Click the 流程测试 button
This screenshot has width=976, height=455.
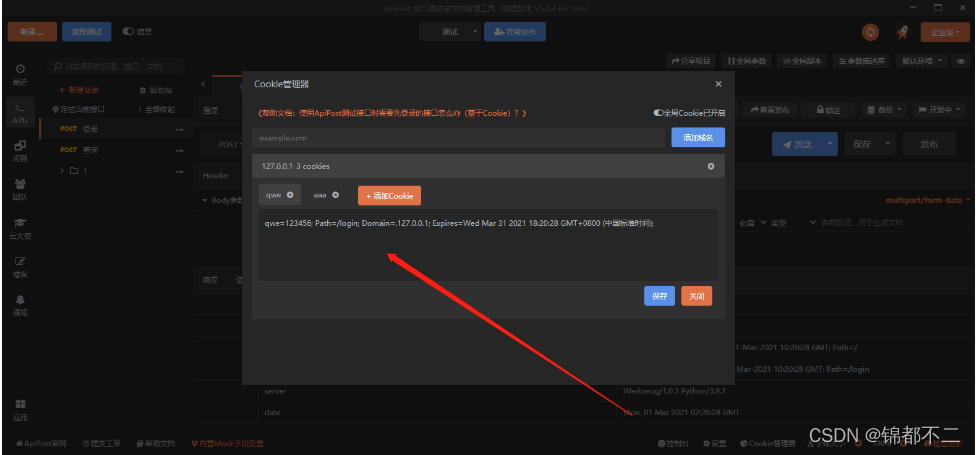tap(87, 32)
